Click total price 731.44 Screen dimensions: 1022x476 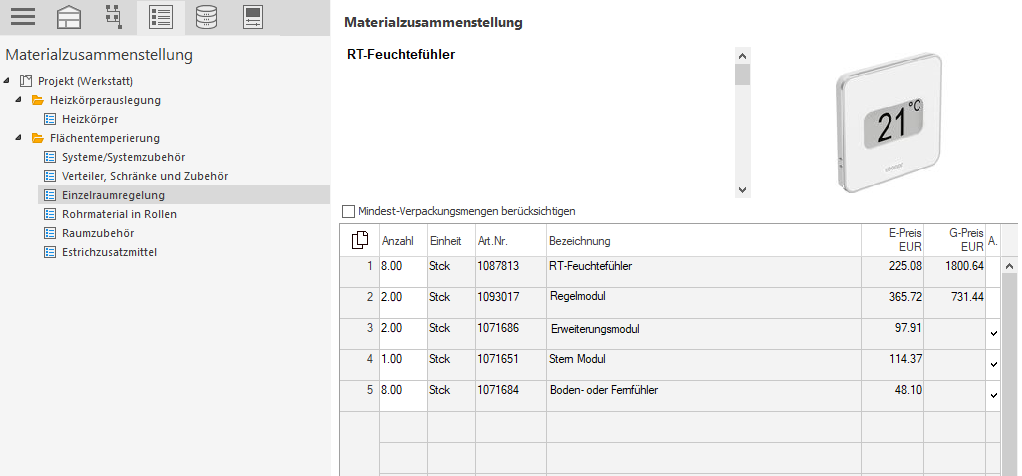point(969,297)
